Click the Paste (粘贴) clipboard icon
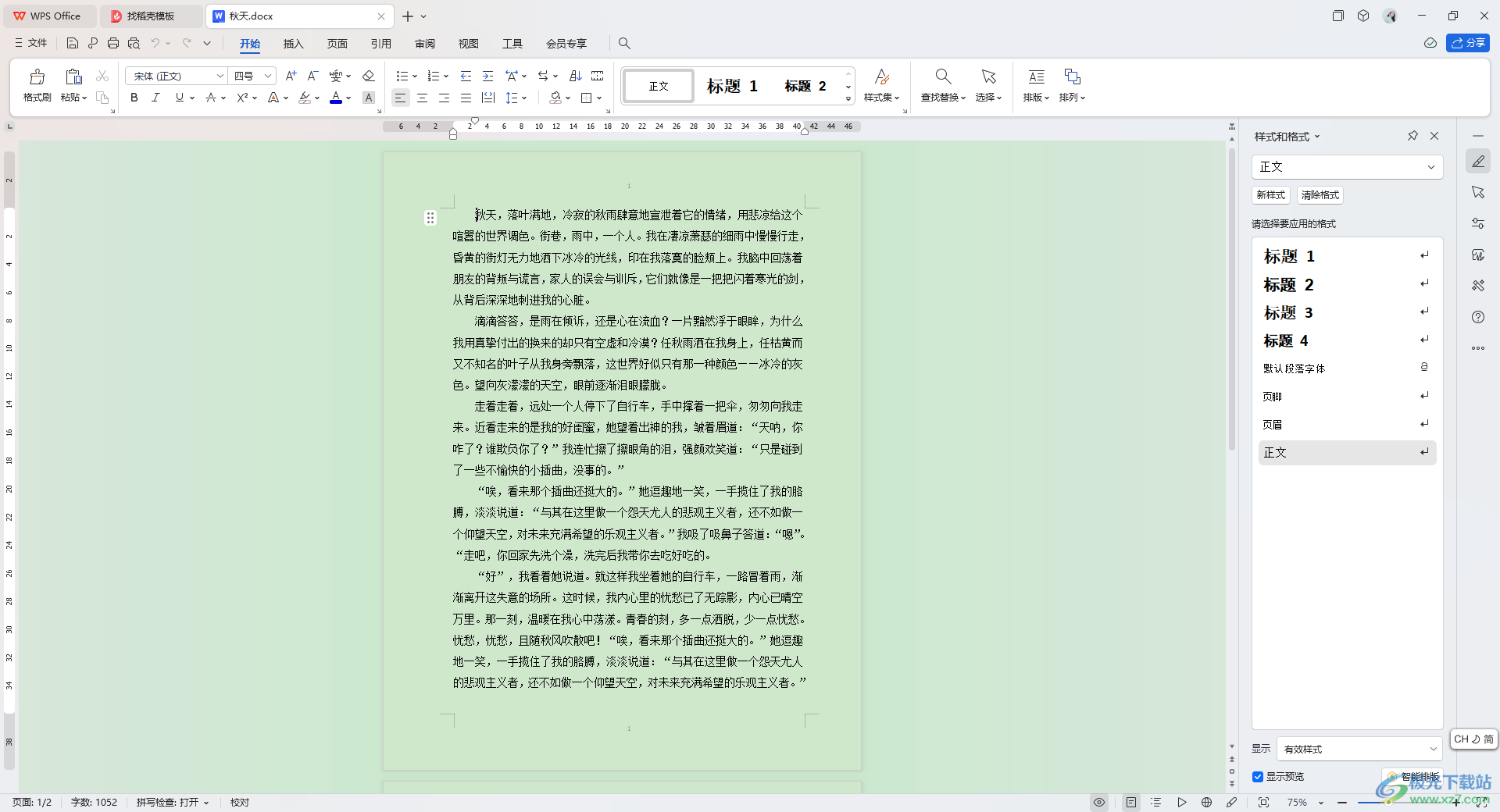The image size is (1500, 812). coord(73,77)
